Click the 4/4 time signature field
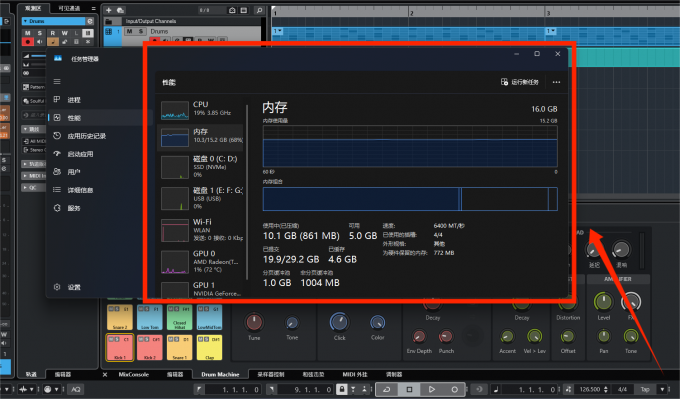 pos(622,389)
